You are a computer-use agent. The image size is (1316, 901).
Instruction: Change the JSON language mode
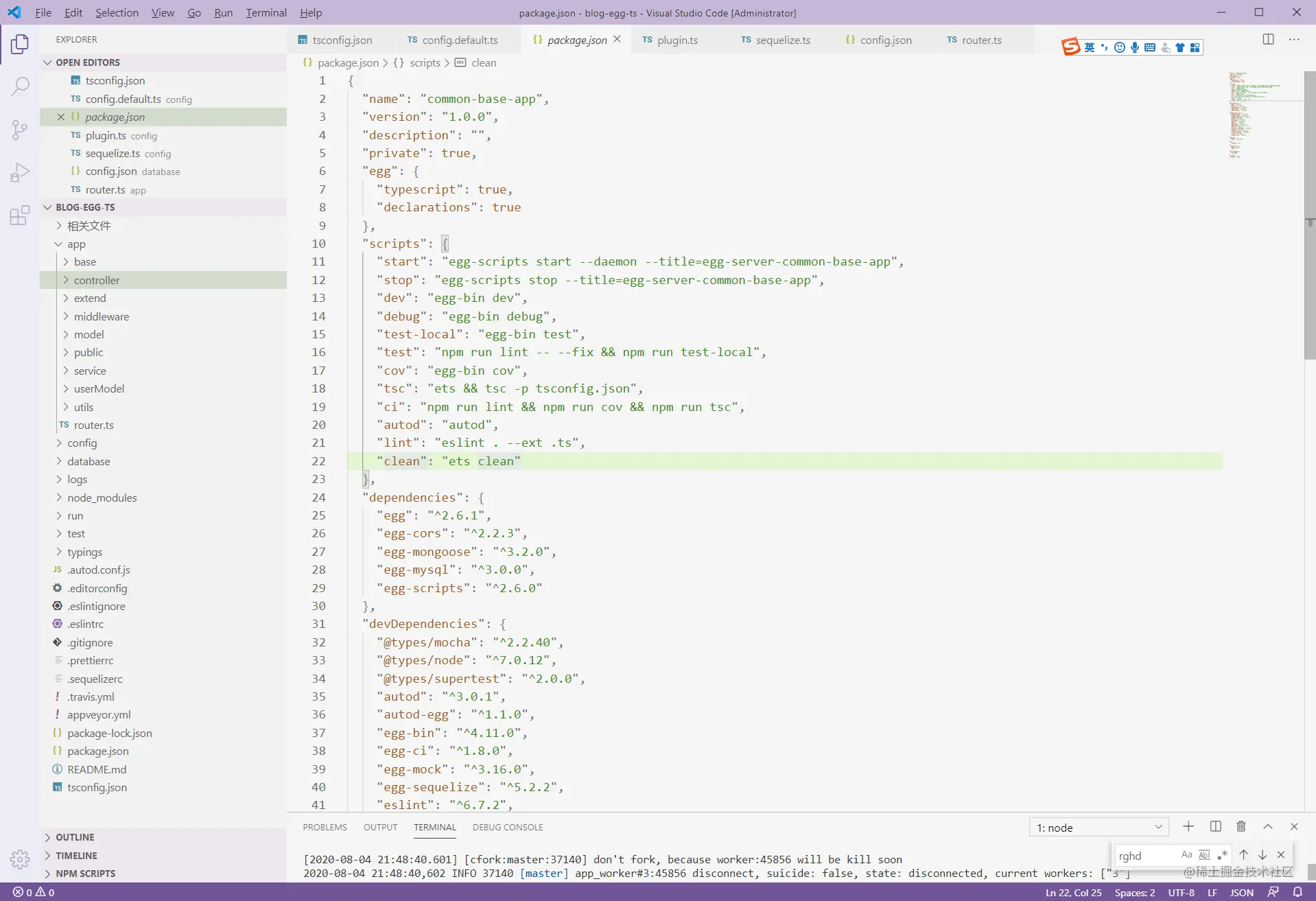[1242, 892]
